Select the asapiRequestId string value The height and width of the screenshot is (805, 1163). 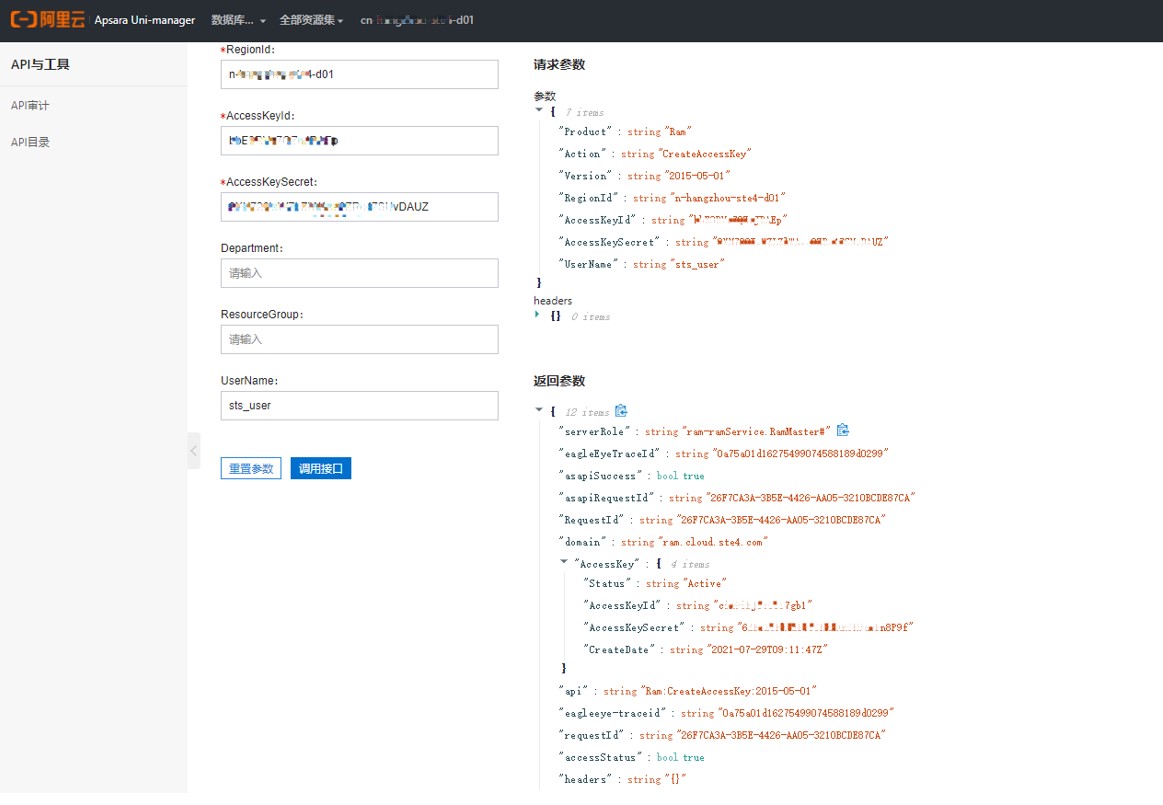(x=811, y=498)
